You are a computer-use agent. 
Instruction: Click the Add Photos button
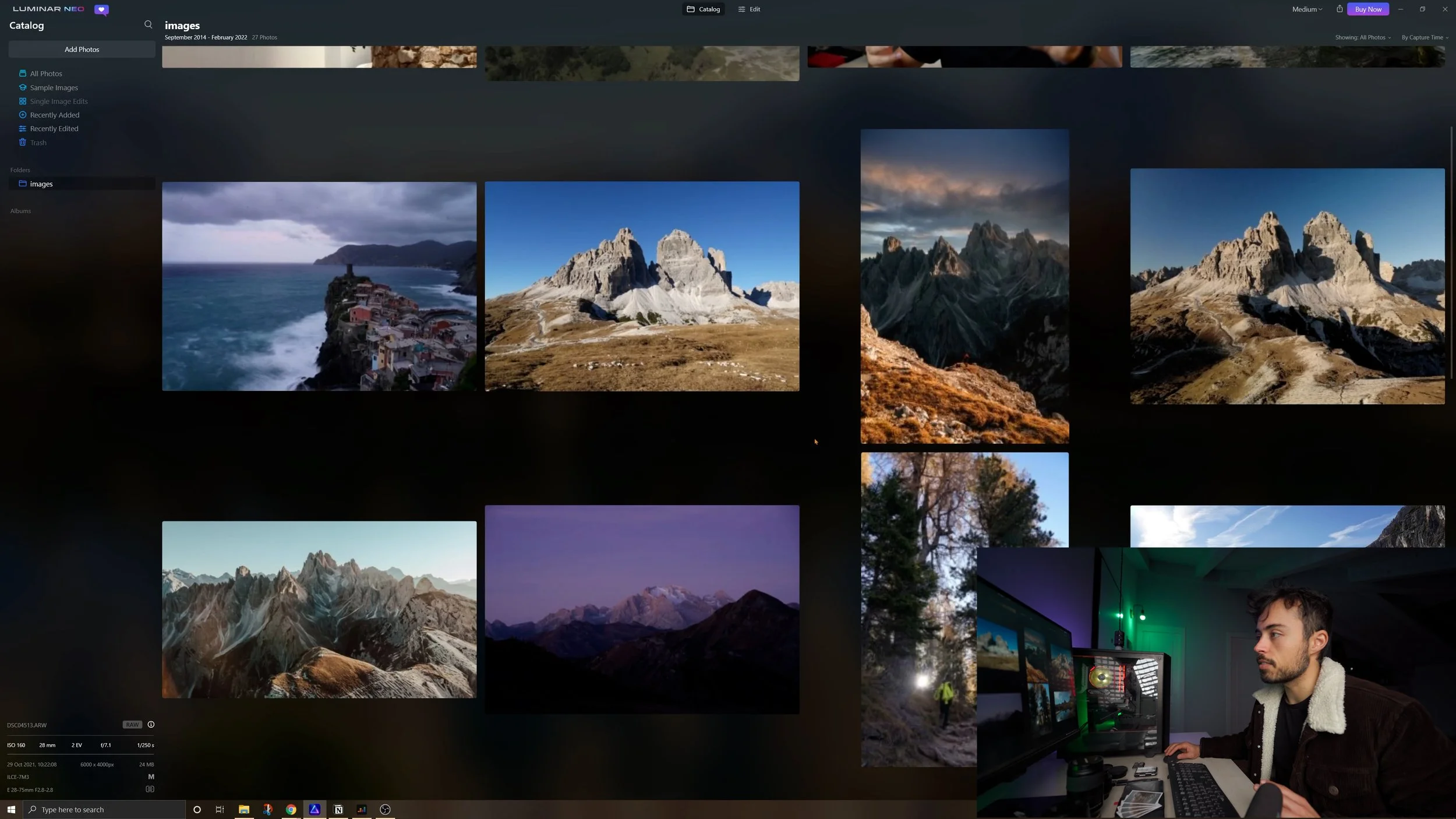[x=82, y=50]
